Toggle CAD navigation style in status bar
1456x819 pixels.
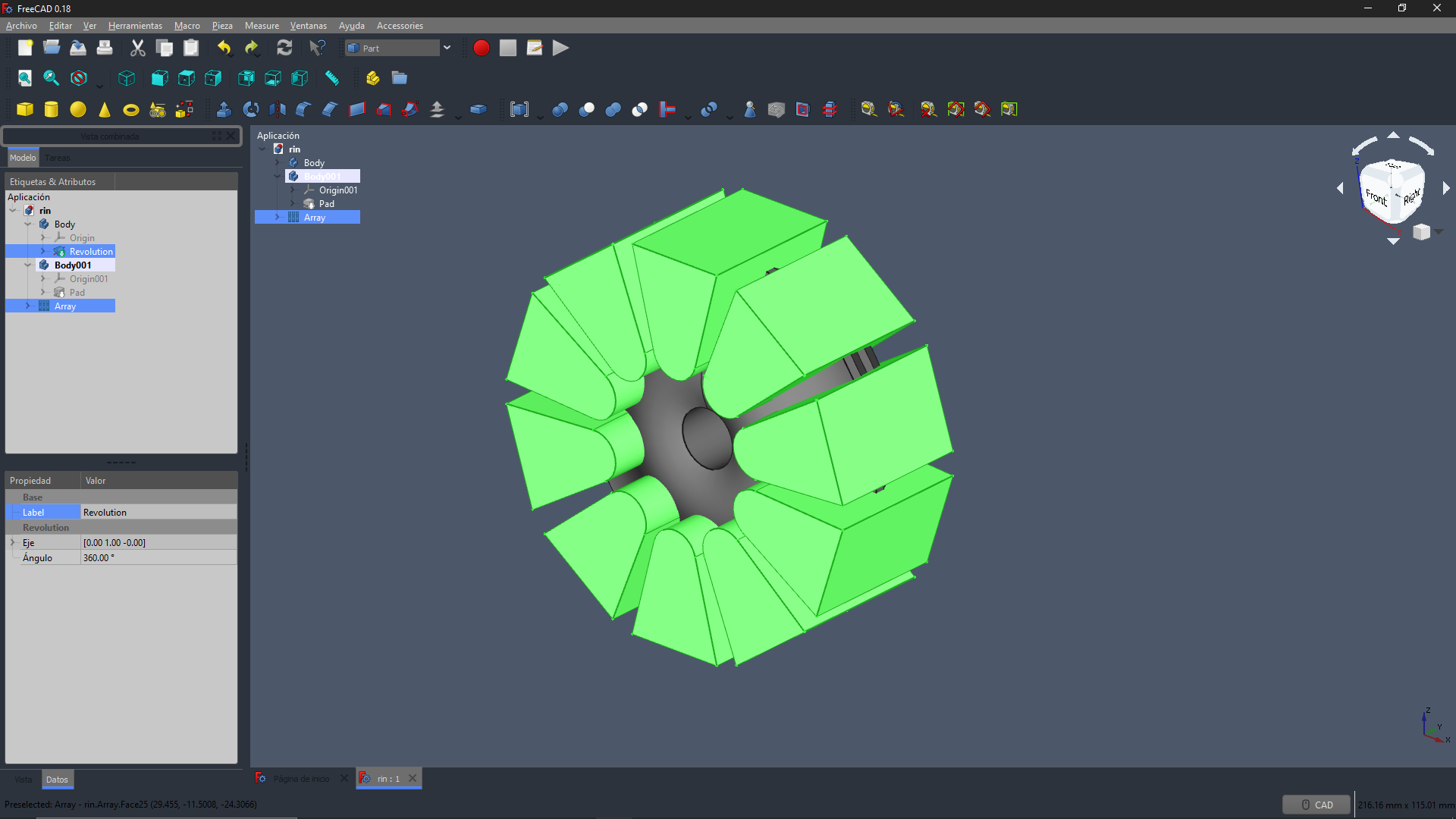point(1316,805)
